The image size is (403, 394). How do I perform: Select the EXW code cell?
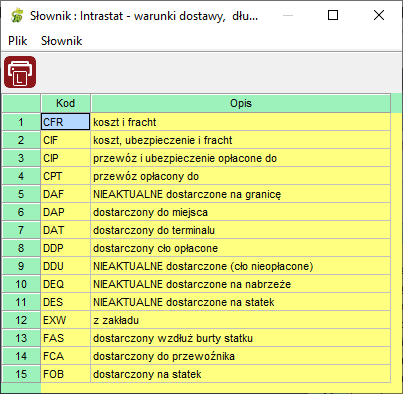pyautogui.click(x=66, y=320)
